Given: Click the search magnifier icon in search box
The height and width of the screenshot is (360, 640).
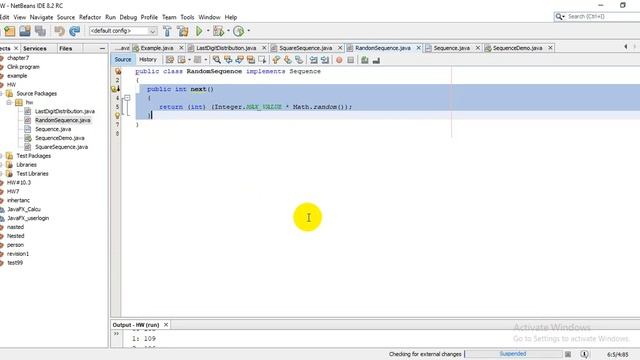Looking at the screenshot, I should [559, 16].
